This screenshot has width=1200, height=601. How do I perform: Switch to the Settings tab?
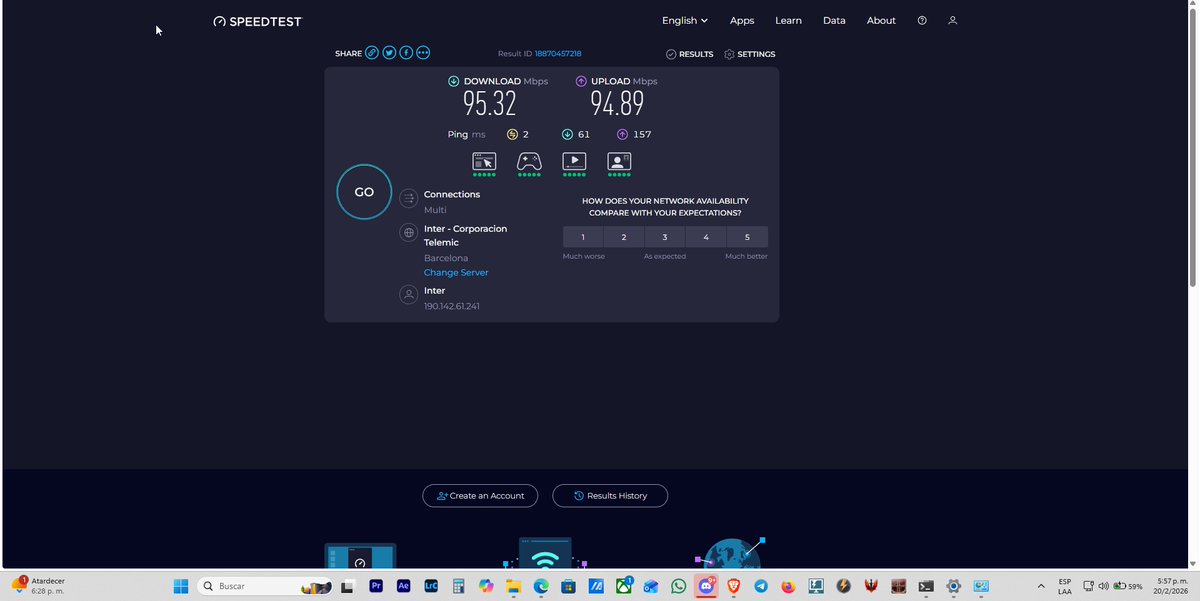(750, 54)
